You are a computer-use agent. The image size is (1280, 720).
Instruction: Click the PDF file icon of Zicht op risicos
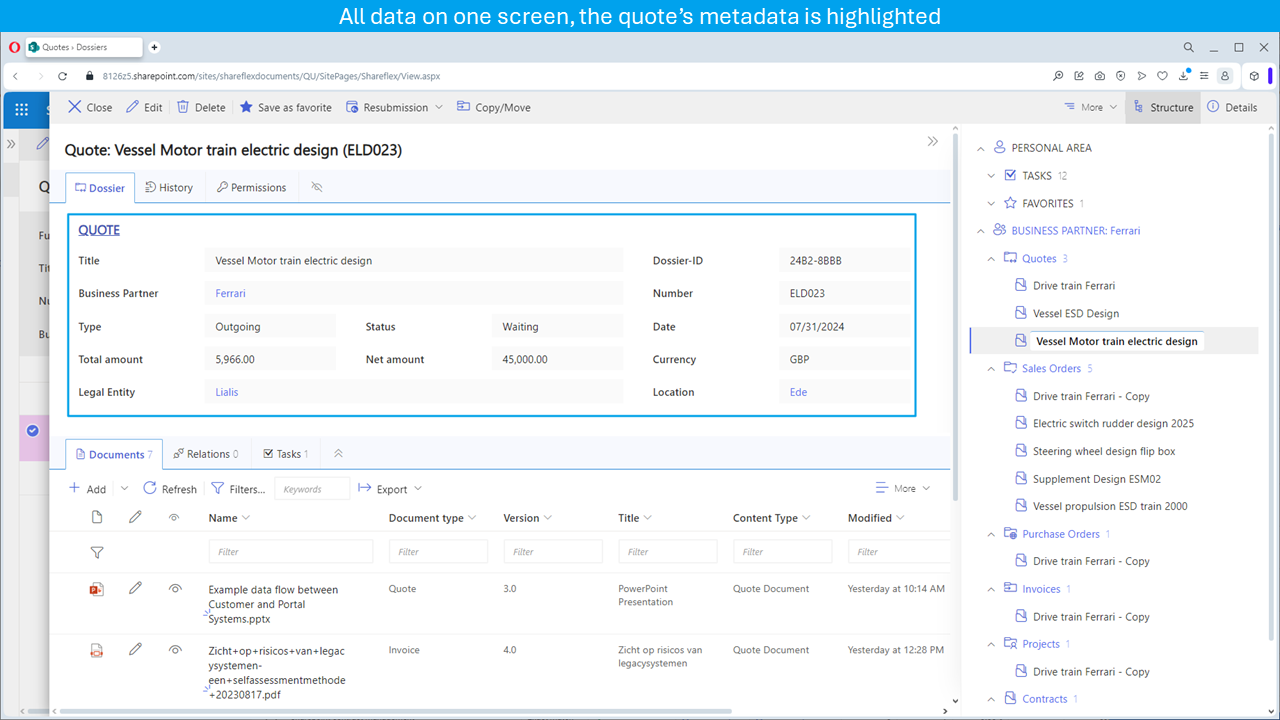97,650
